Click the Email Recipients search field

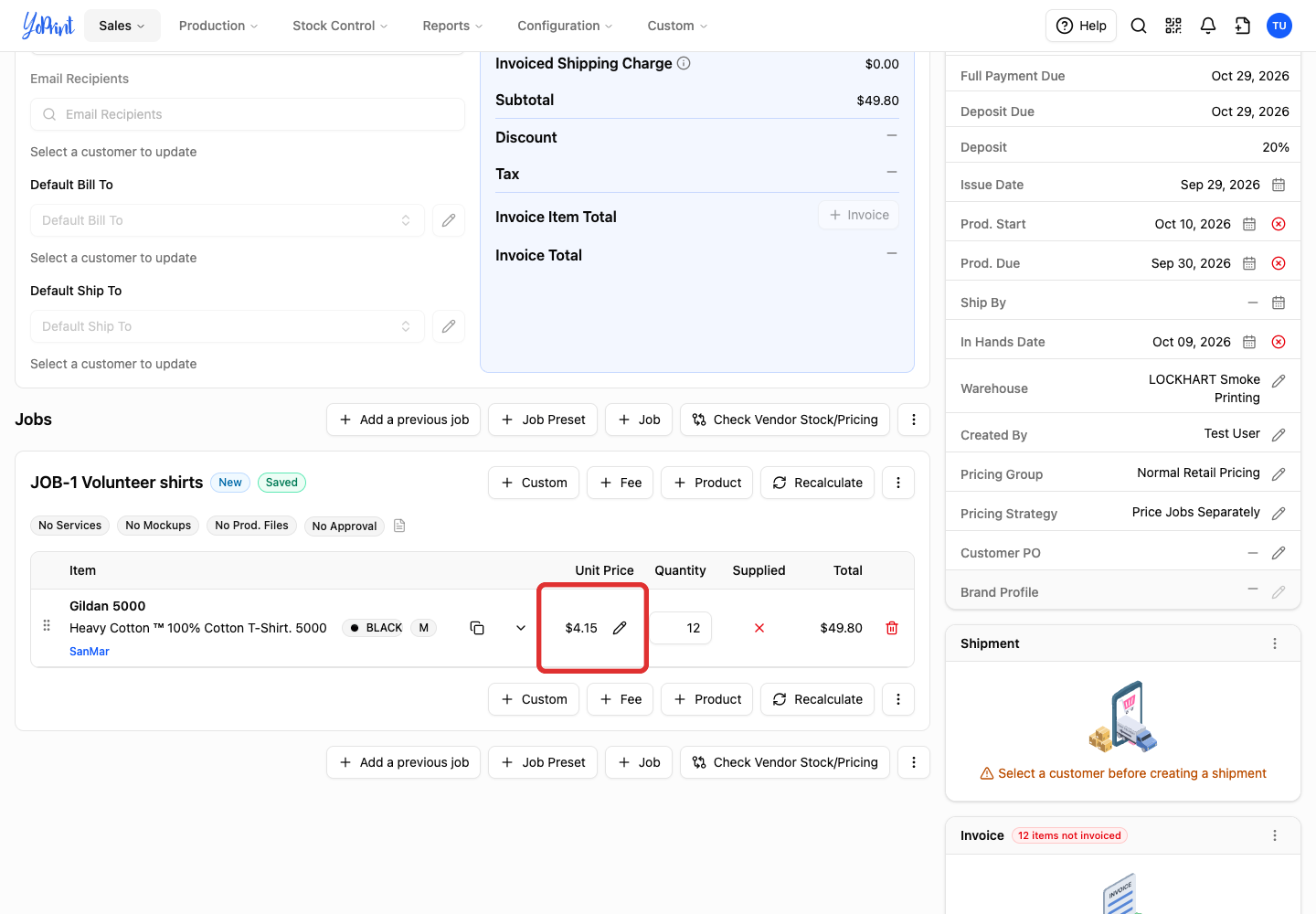coord(248,114)
